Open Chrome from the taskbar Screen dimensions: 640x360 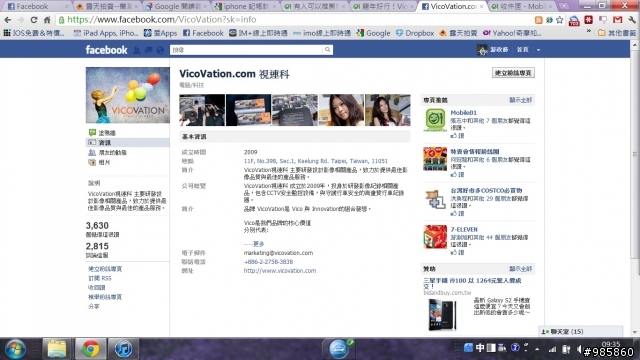tap(90, 349)
